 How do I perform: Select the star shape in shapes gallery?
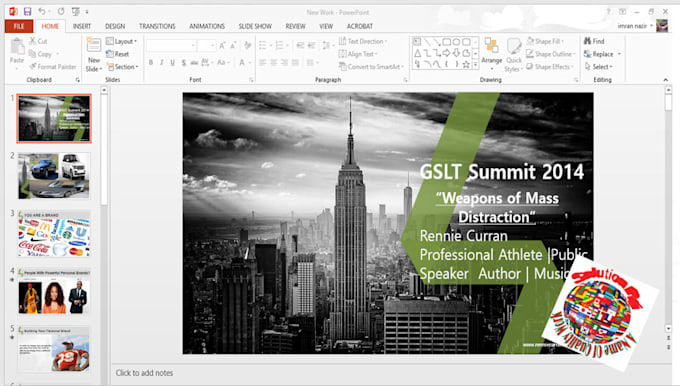[x=466, y=65]
